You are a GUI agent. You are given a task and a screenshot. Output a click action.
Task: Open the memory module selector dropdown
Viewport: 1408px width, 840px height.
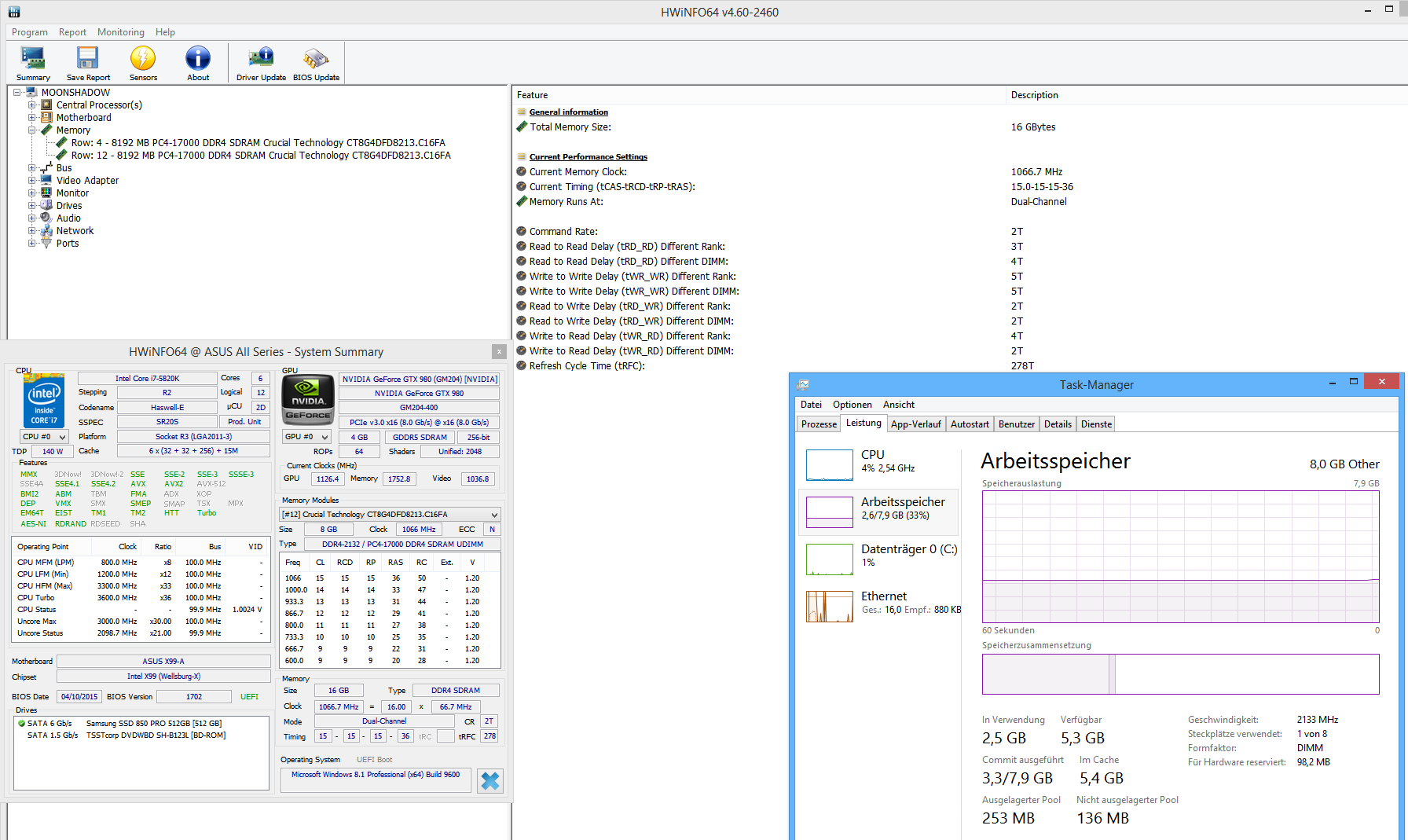390,515
